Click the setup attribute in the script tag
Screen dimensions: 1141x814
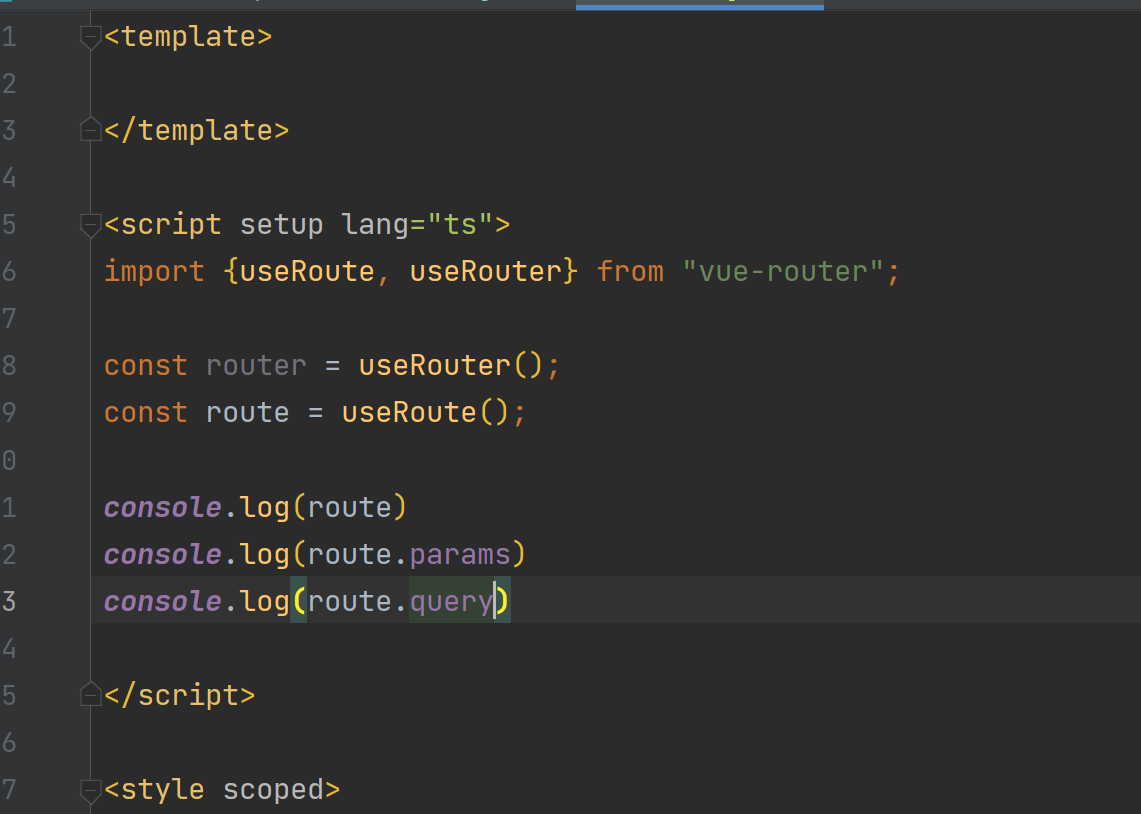[x=281, y=225]
